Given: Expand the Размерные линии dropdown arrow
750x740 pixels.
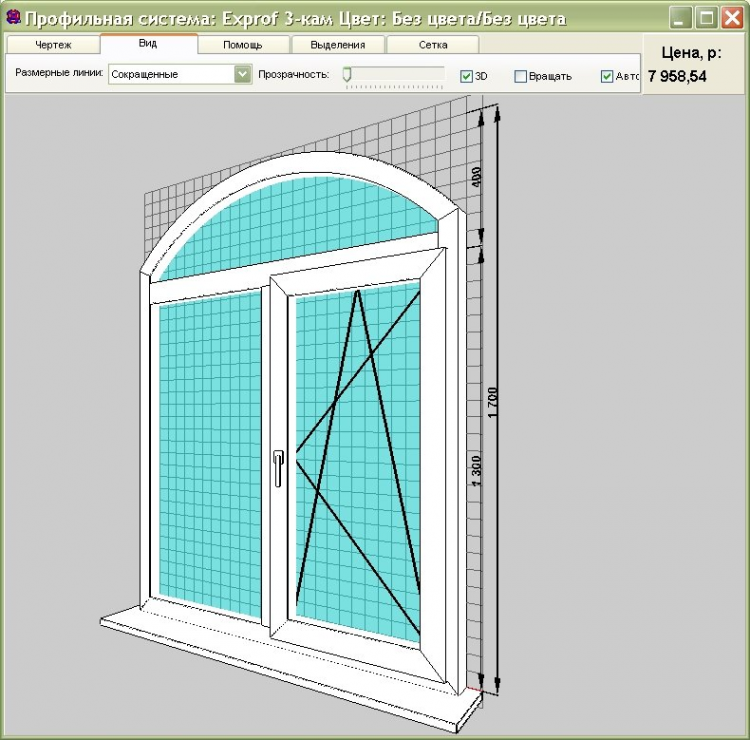Looking at the screenshot, I should tap(243, 74).
